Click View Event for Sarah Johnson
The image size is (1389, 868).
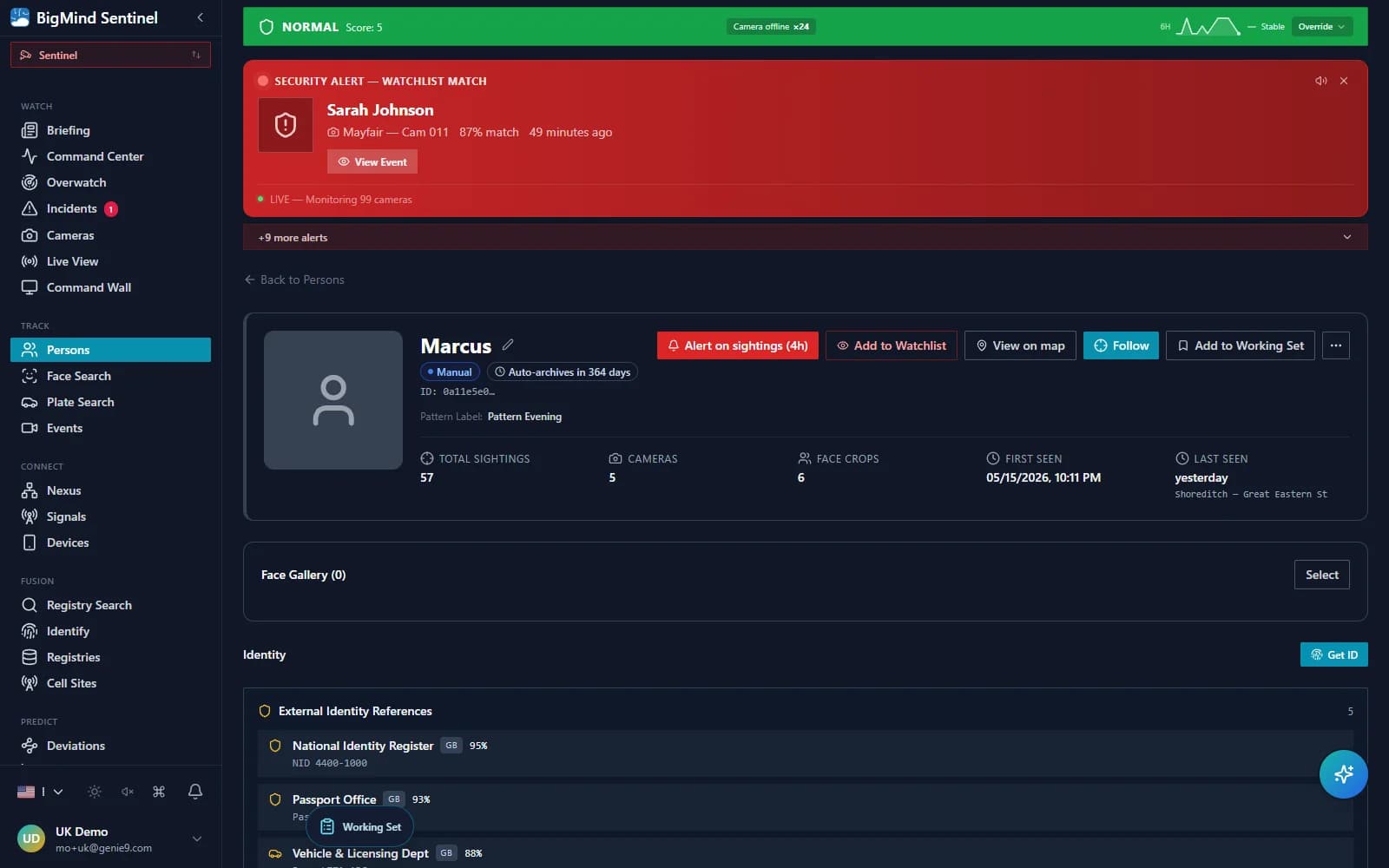372,161
